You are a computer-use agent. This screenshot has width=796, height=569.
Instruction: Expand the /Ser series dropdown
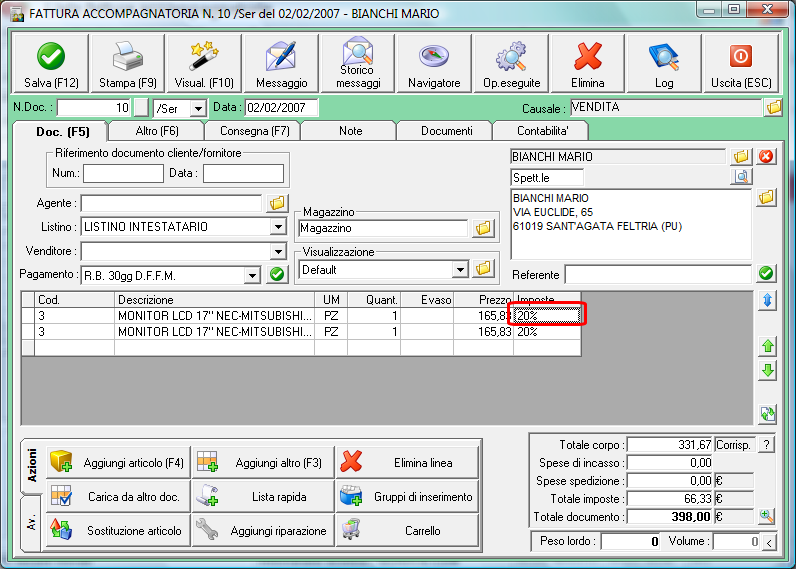click(198, 108)
